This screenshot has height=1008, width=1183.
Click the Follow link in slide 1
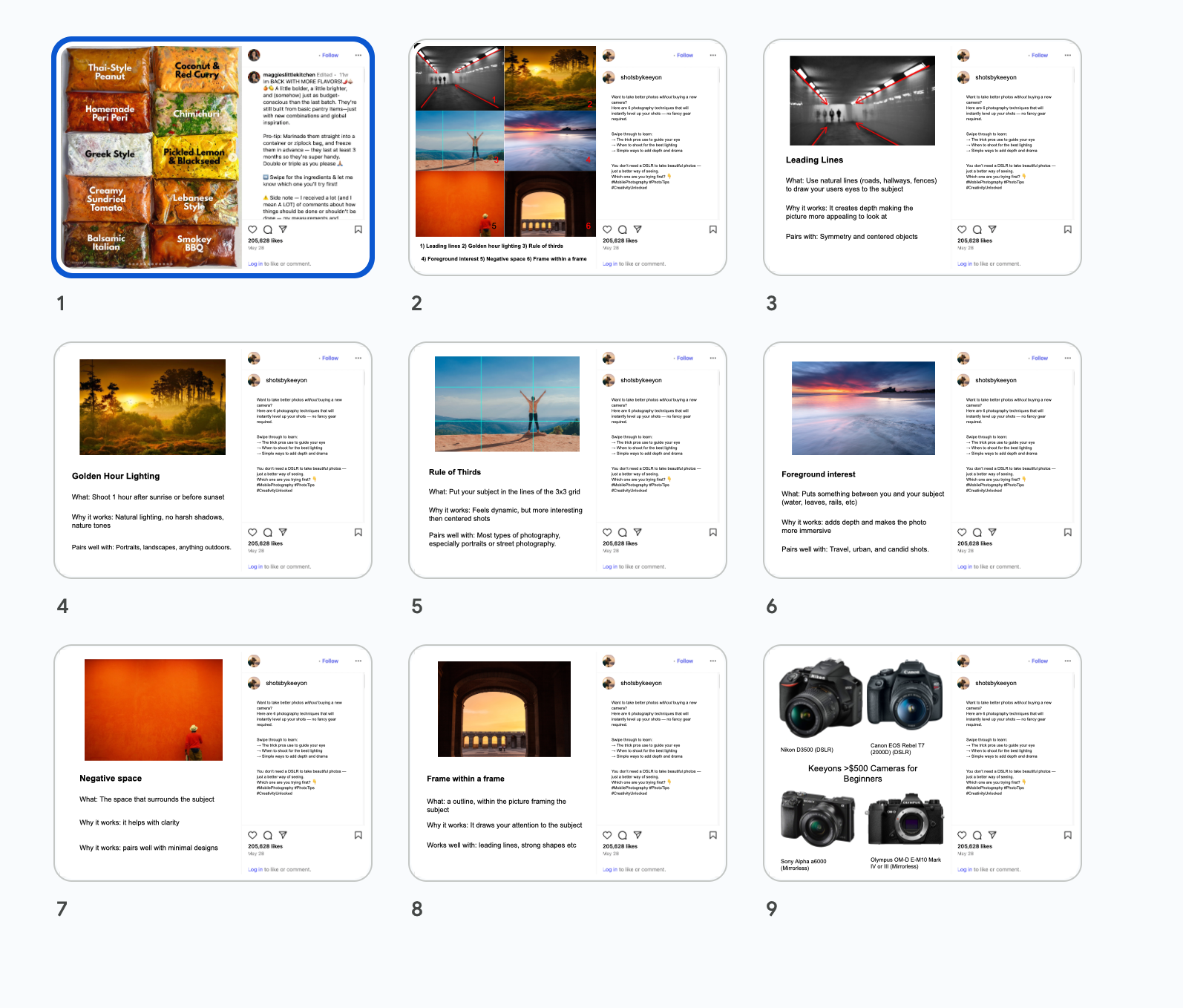tap(330, 56)
